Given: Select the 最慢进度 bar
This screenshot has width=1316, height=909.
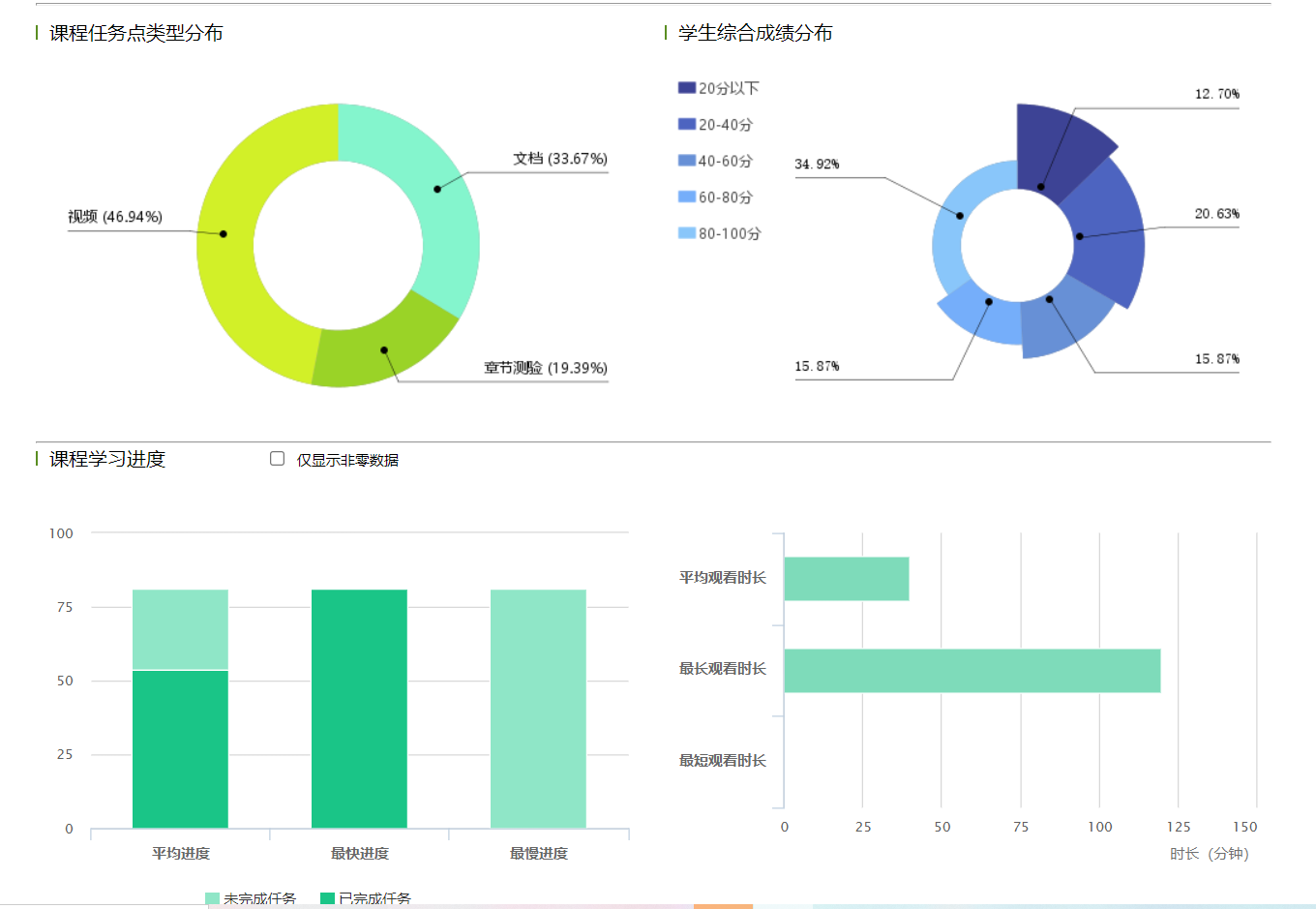Looking at the screenshot, I should pyautogui.click(x=538, y=709).
